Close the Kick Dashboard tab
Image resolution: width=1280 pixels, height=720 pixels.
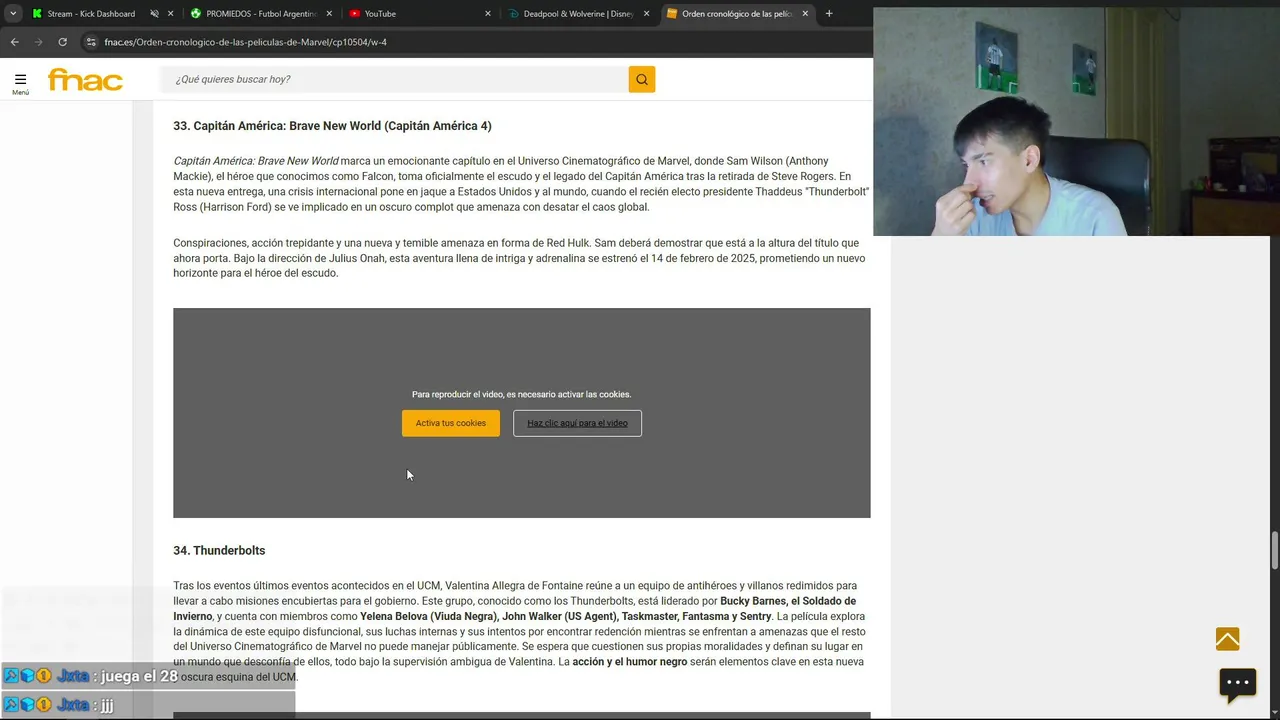click(x=170, y=14)
